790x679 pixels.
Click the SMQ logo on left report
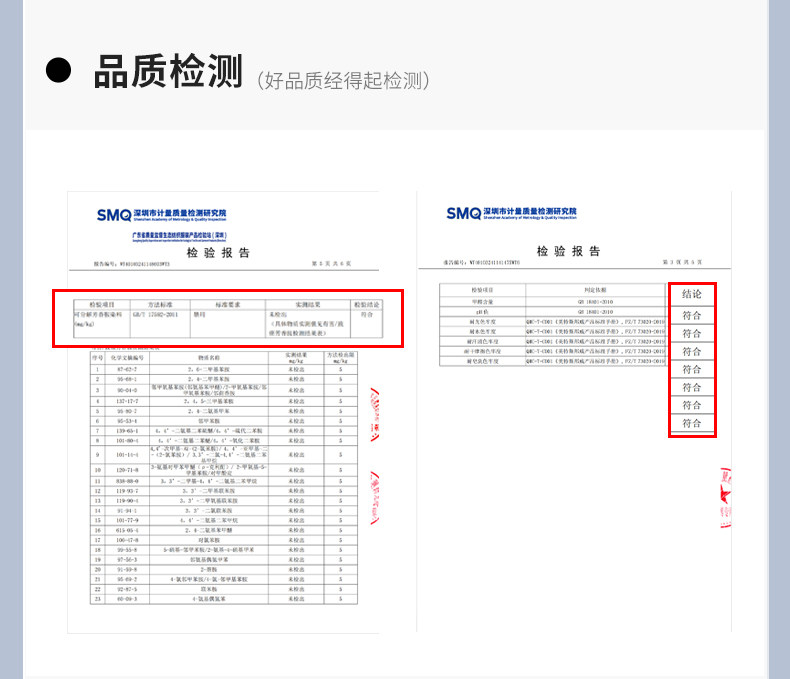tap(113, 214)
